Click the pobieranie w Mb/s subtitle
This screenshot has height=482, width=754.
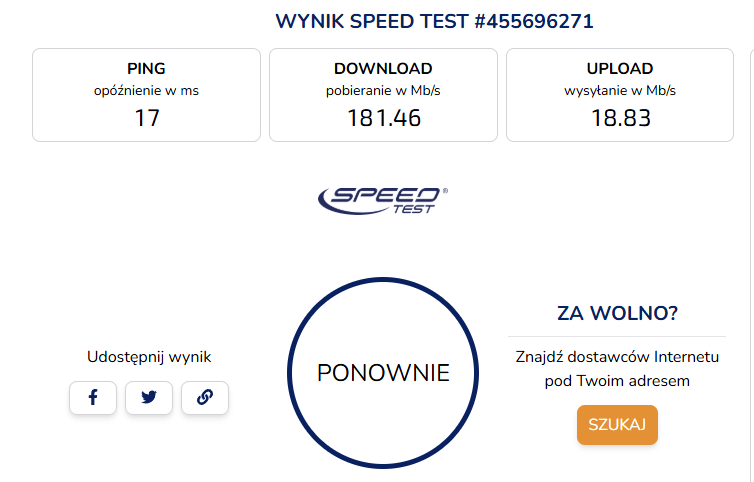pos(383,91)
